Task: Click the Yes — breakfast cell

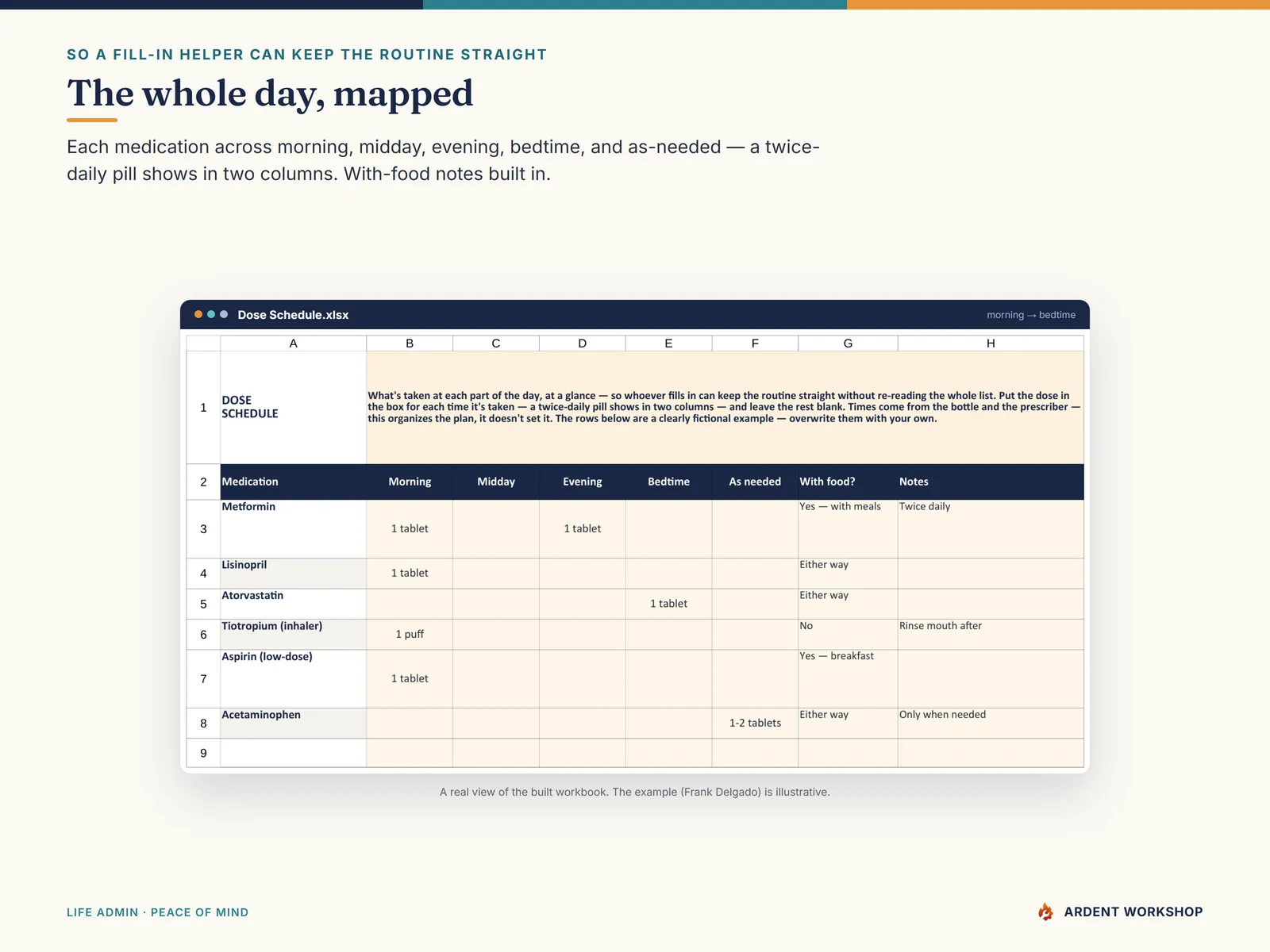Action: [848, 679]
